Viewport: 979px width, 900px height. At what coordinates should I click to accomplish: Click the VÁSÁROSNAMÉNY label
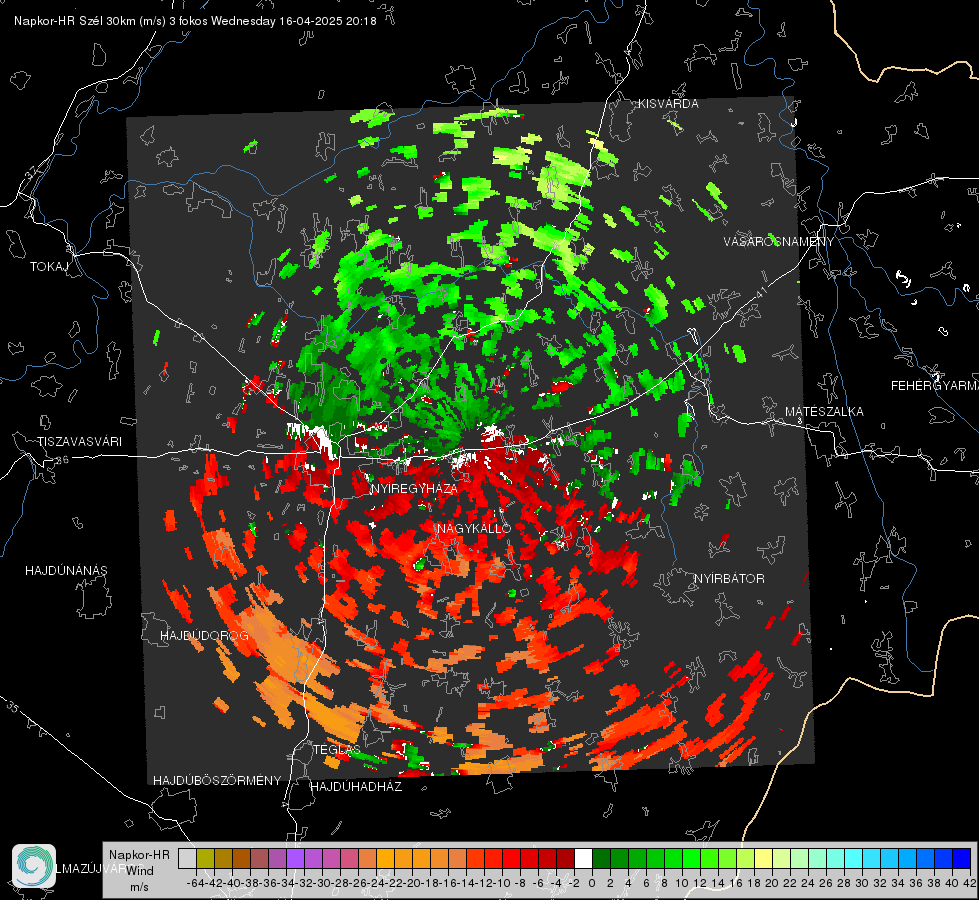point(779,242)
